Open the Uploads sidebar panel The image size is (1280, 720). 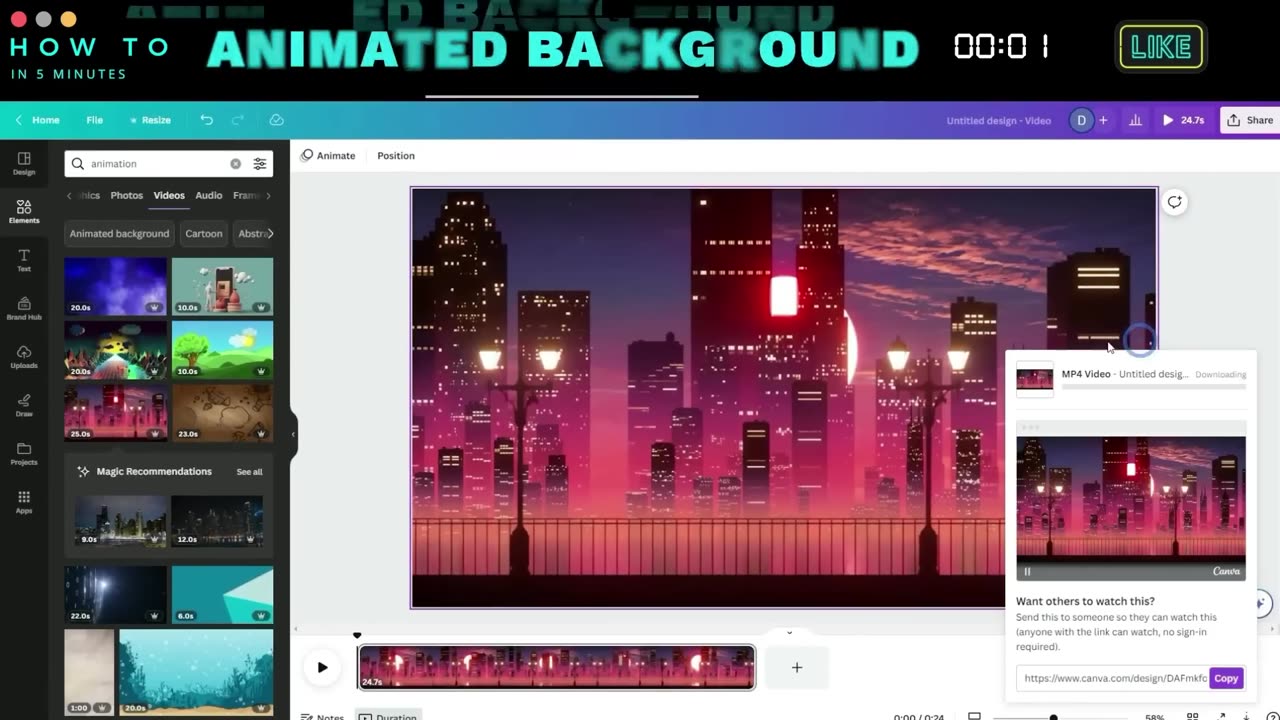coord(24,357)
